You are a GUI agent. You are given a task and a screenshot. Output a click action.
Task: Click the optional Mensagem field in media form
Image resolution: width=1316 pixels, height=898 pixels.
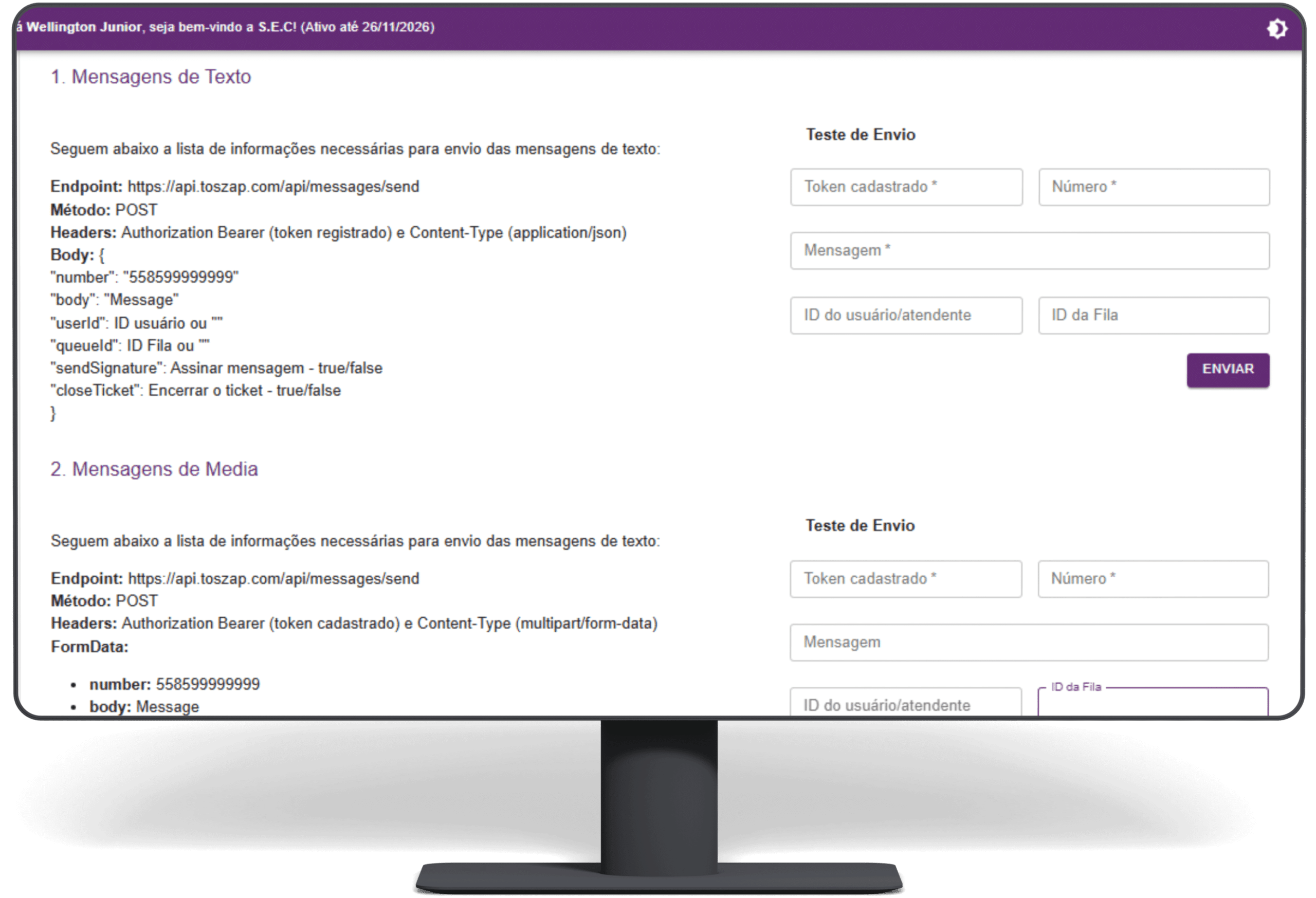coord(1029,642)
